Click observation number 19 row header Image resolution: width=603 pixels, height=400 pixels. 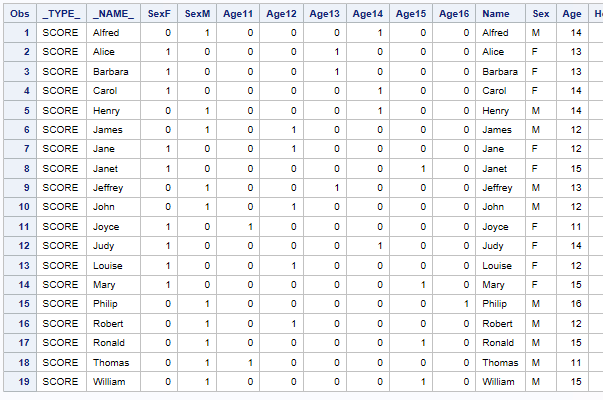click(19, 381)
